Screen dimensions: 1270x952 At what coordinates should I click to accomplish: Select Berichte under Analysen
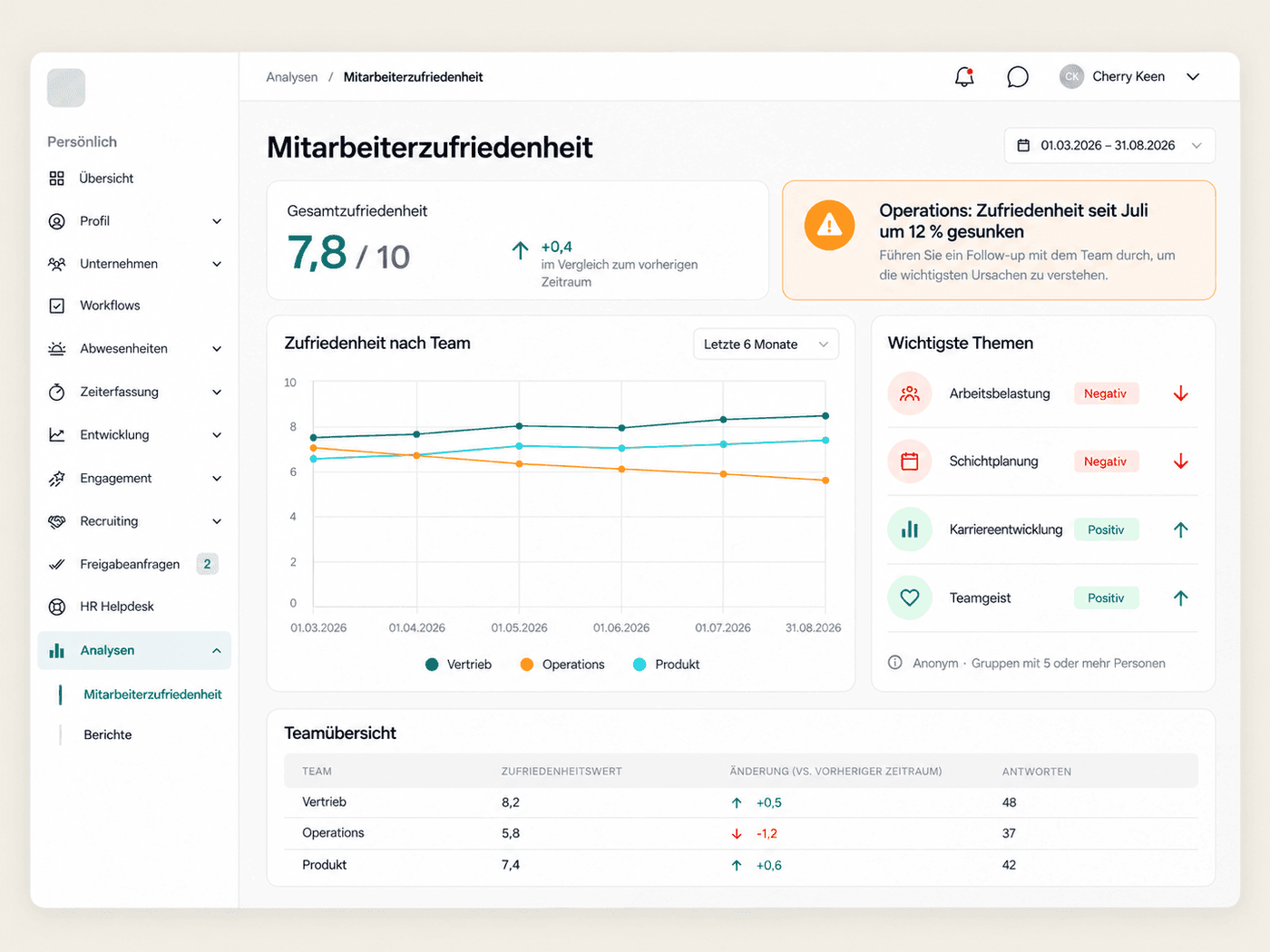click(x=108, y=735)
